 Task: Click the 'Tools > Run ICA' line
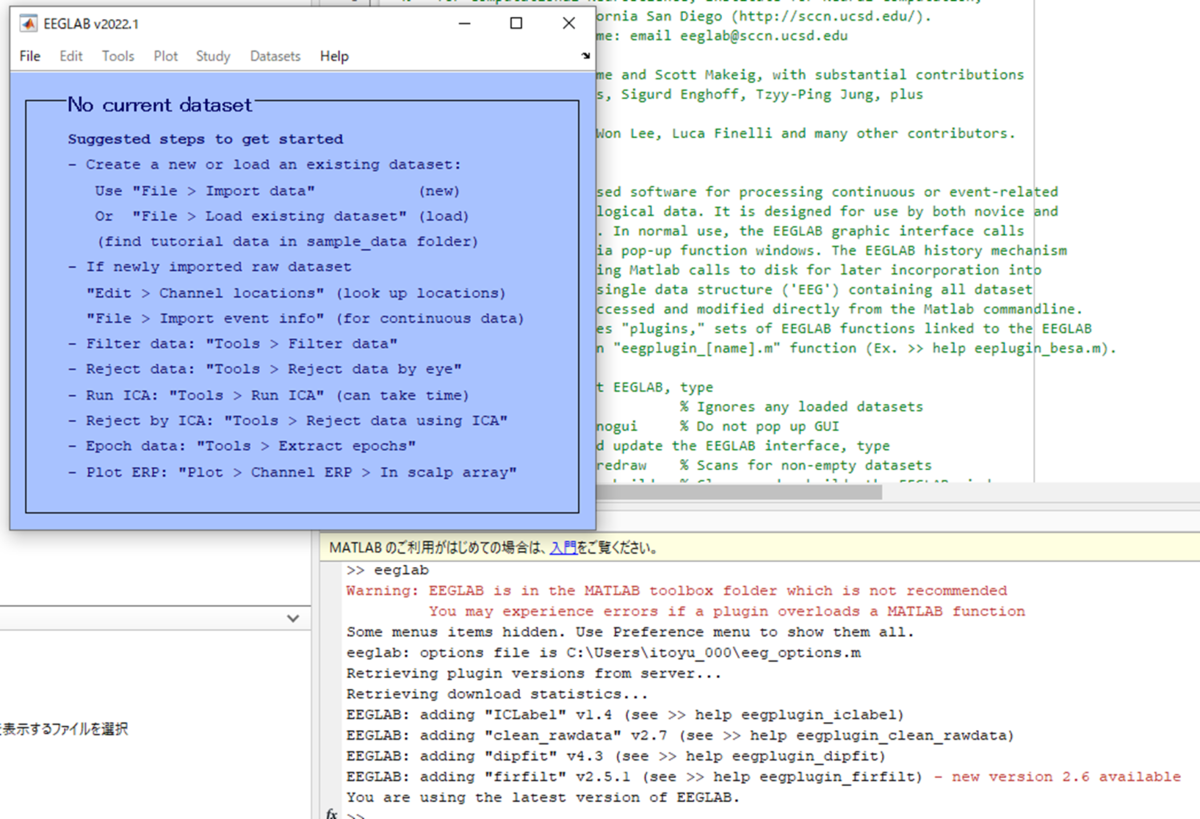click(x=268, y=395)
